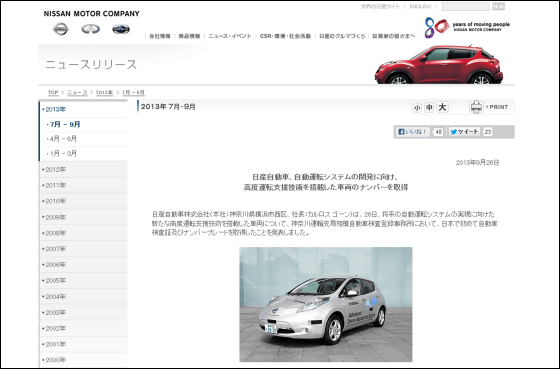Set font size to small (小)
Viewport: 560px width, 369px height.
coord(417,108)
